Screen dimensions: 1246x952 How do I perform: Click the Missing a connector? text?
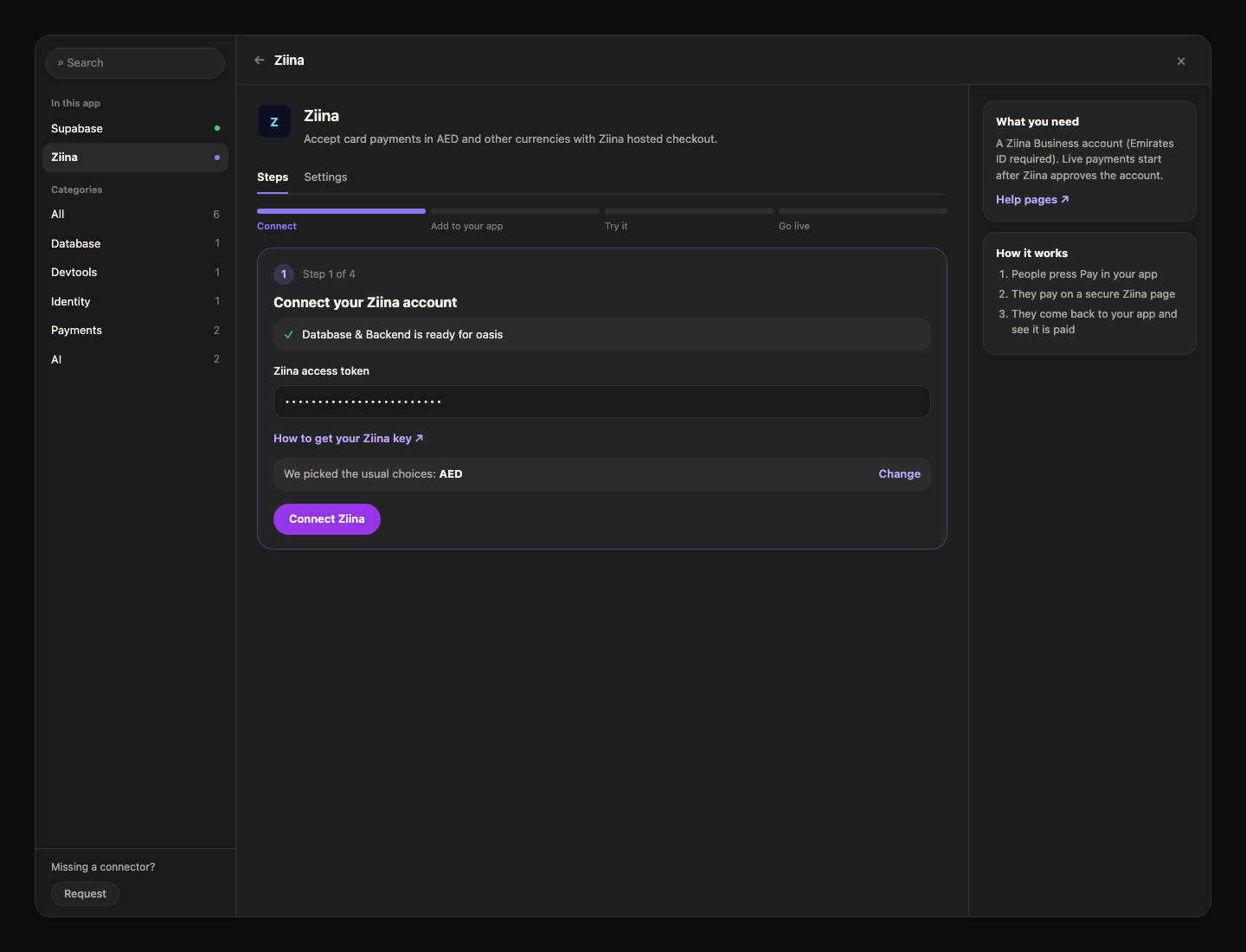point(103,867)
